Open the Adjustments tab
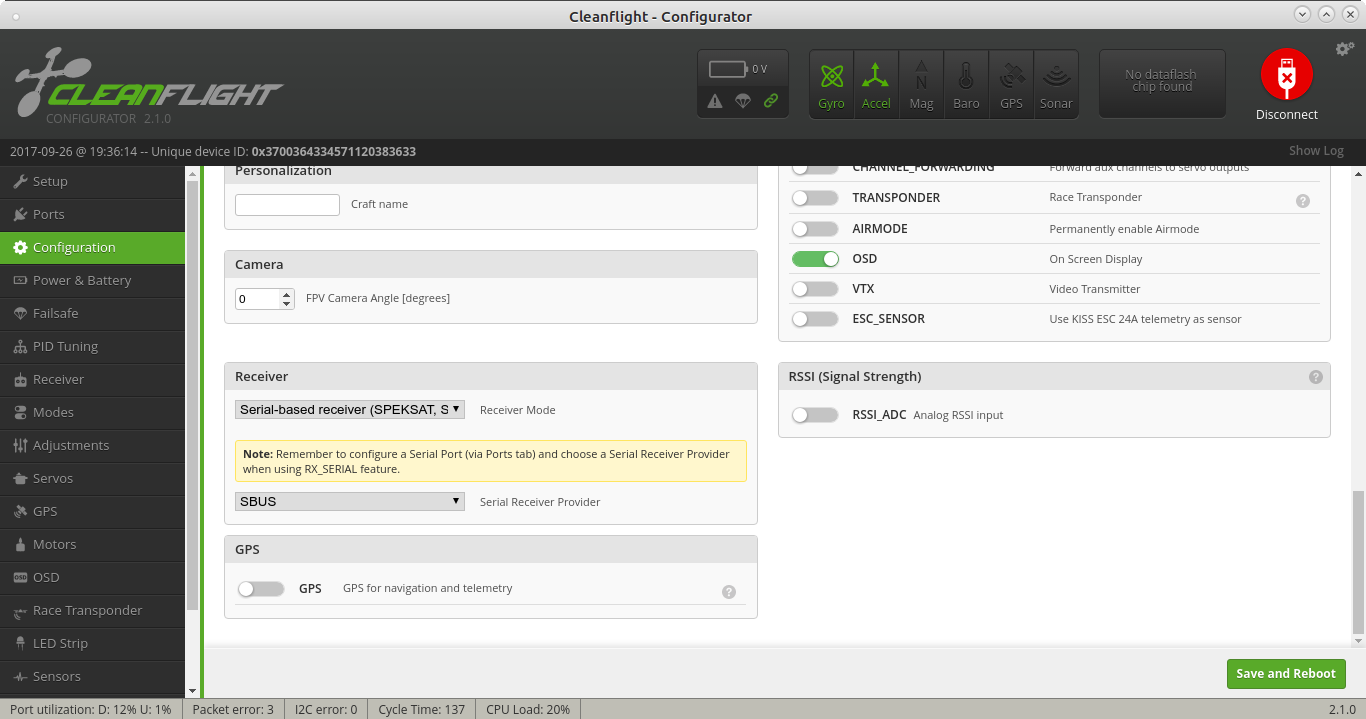The height and width of the screenshot is (719, 1366). click(x=92, y=445)
